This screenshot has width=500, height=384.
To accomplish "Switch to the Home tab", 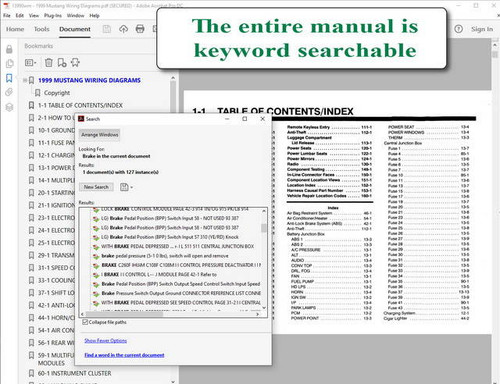I will tap(15, 29).
